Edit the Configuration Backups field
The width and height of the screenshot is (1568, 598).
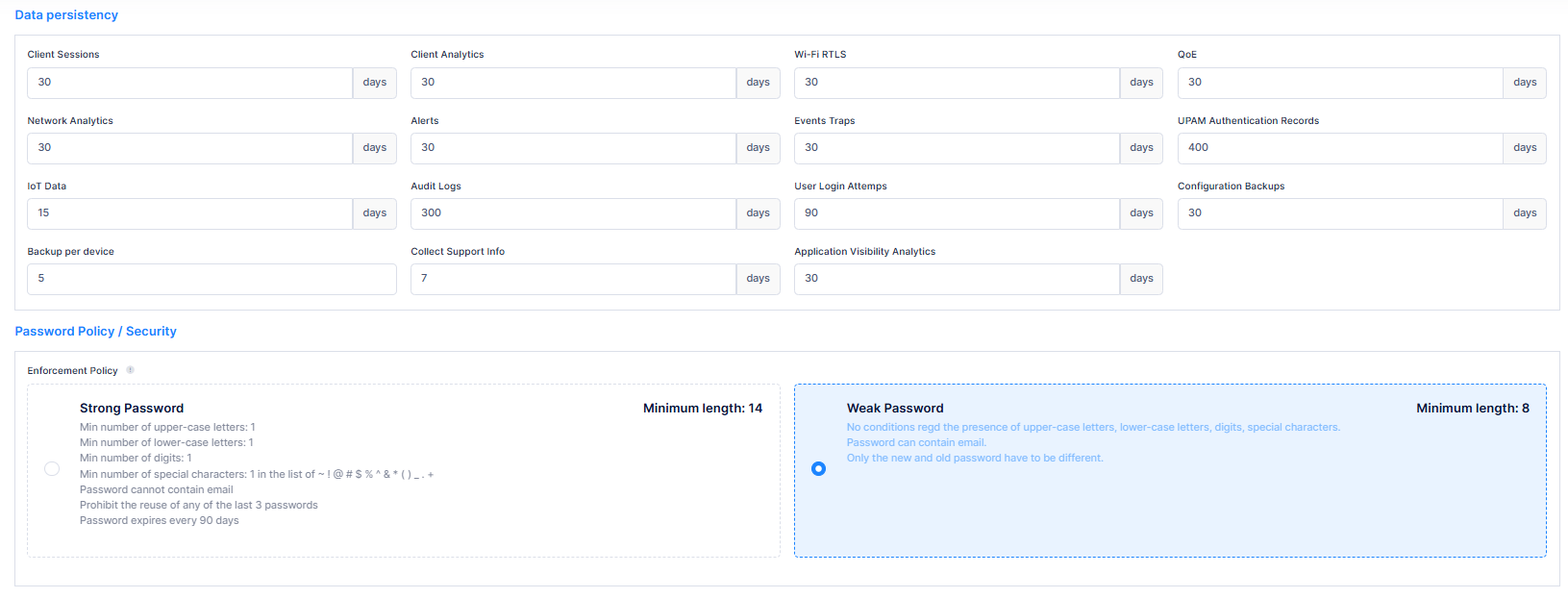1339,213
